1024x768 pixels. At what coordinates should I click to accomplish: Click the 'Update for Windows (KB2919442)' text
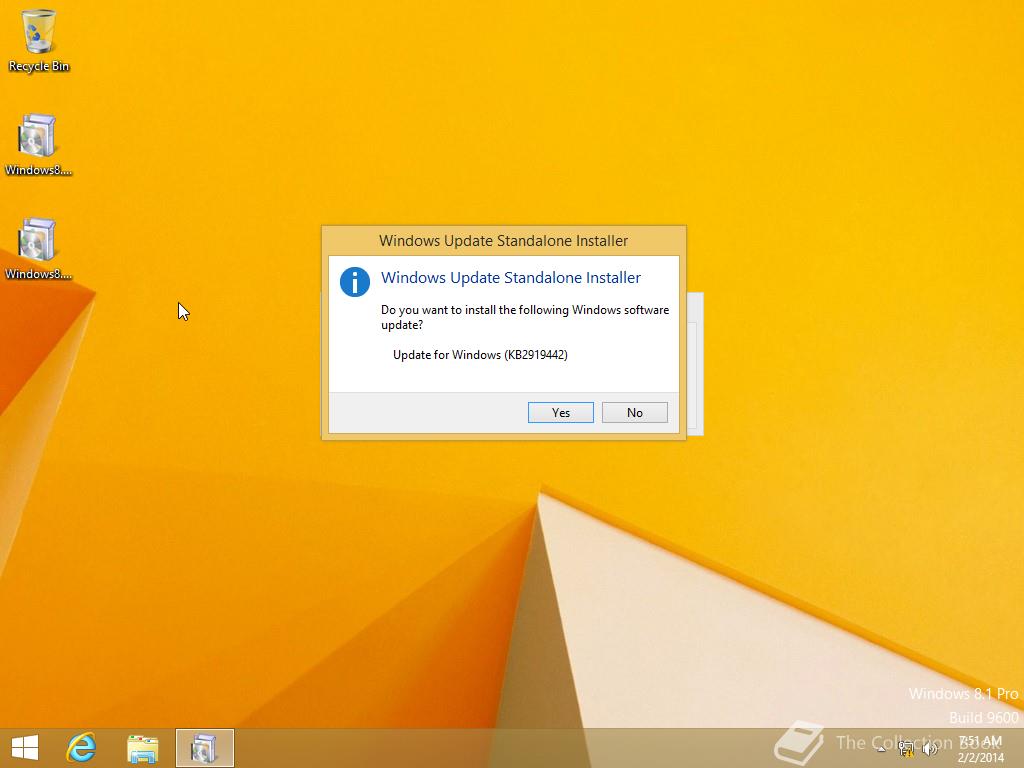(x=480, y=355)
